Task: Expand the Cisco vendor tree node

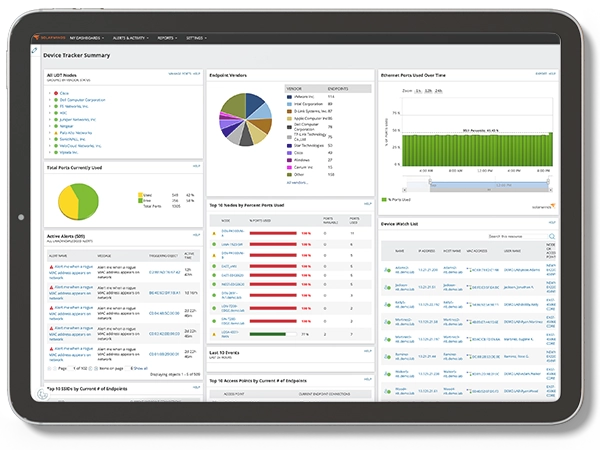Action: [48, 91]
